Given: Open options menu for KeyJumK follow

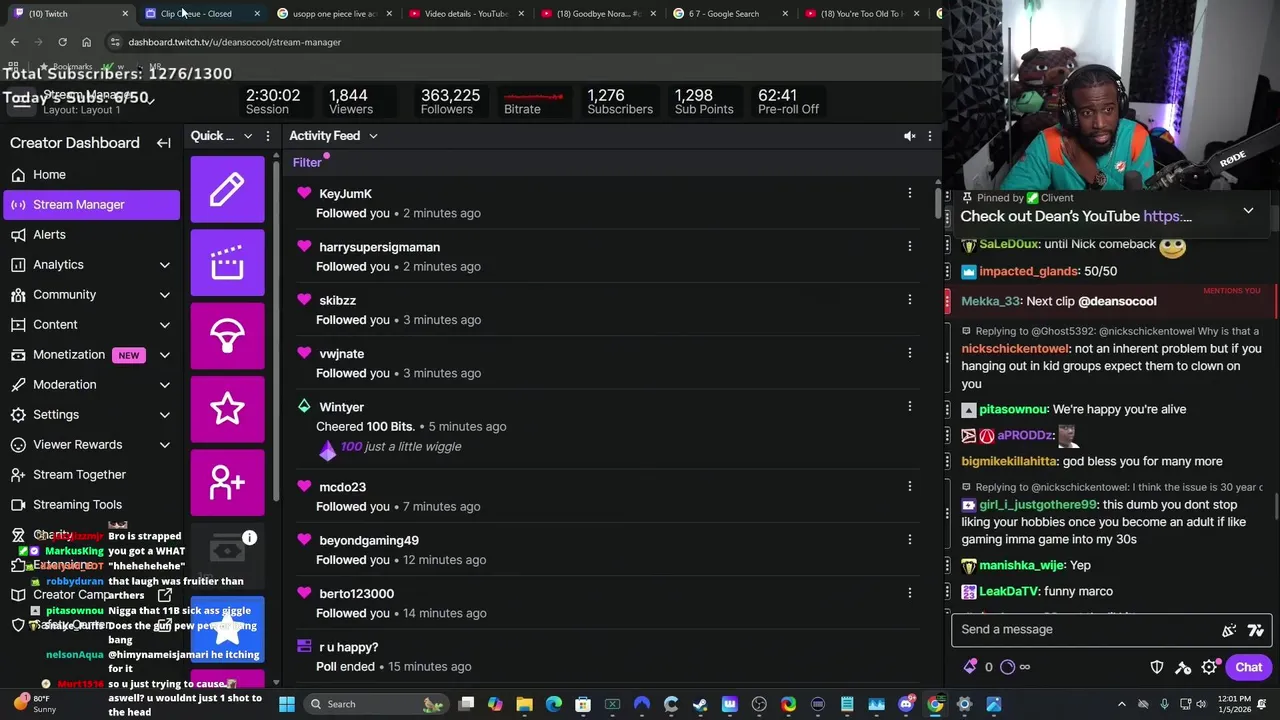Looking at the screenshot, I should coord(909,193).
